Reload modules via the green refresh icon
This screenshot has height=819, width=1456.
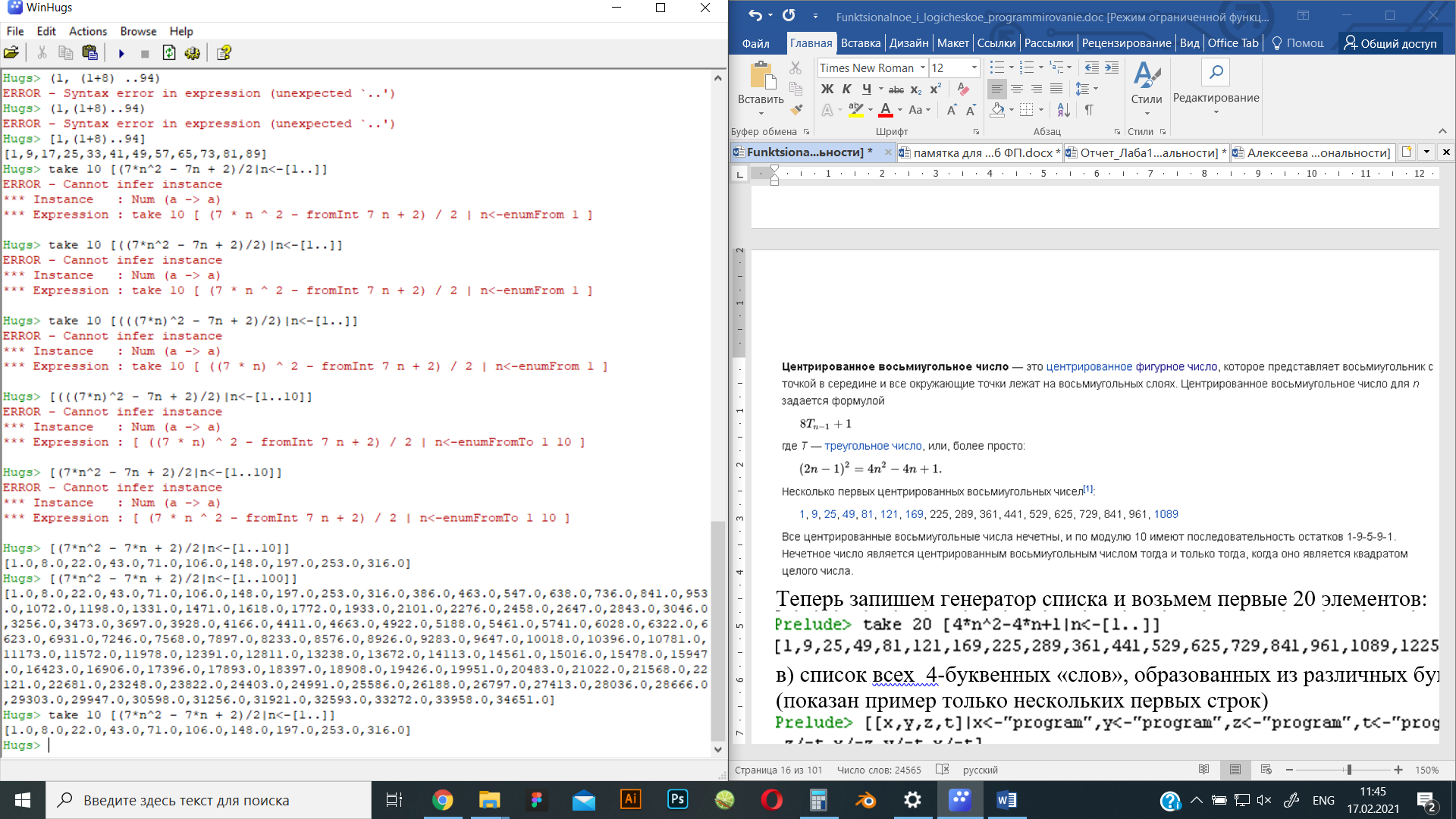pos(169,53)
